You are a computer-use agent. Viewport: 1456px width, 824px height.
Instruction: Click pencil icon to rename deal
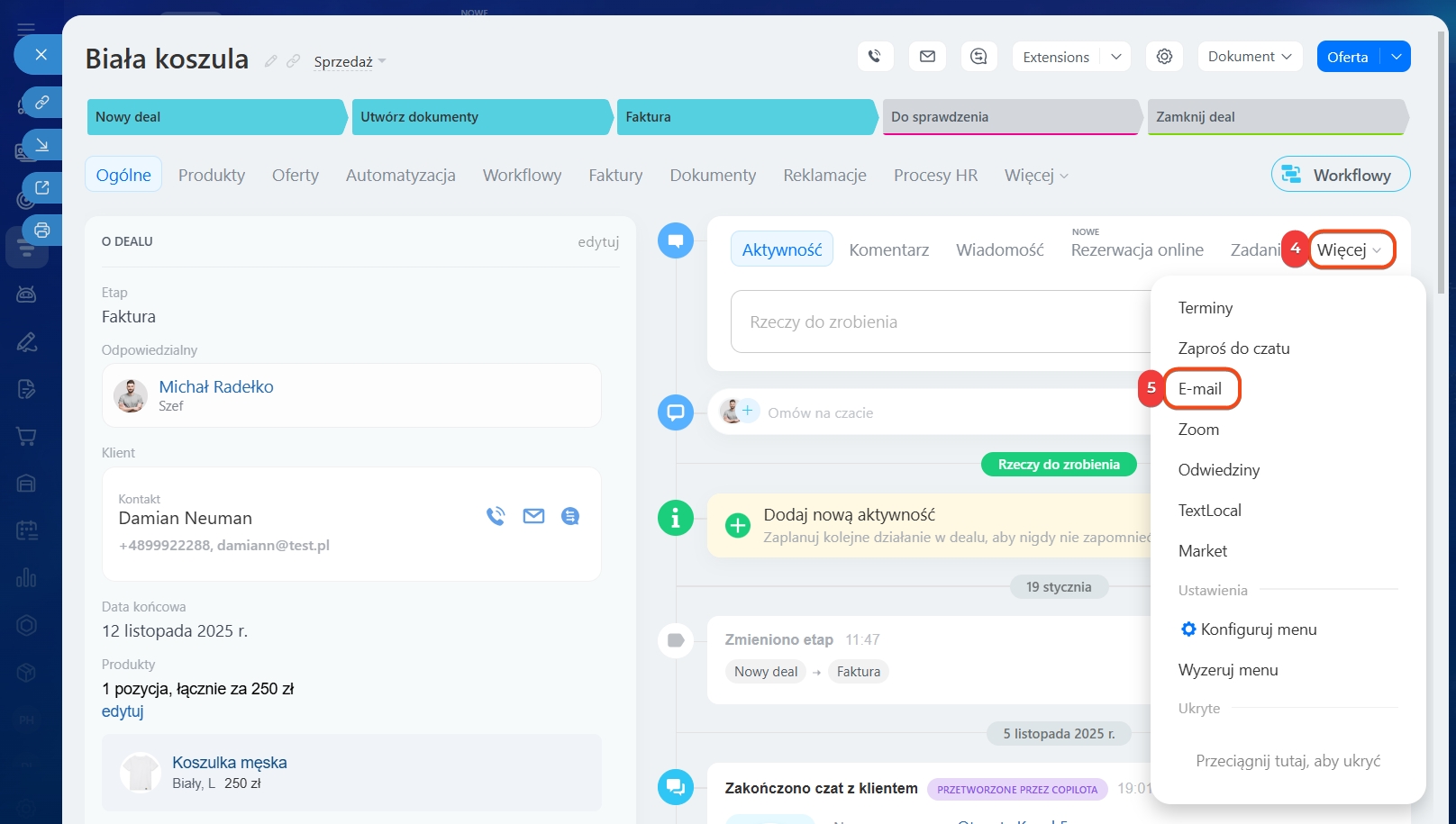(270, 61)
